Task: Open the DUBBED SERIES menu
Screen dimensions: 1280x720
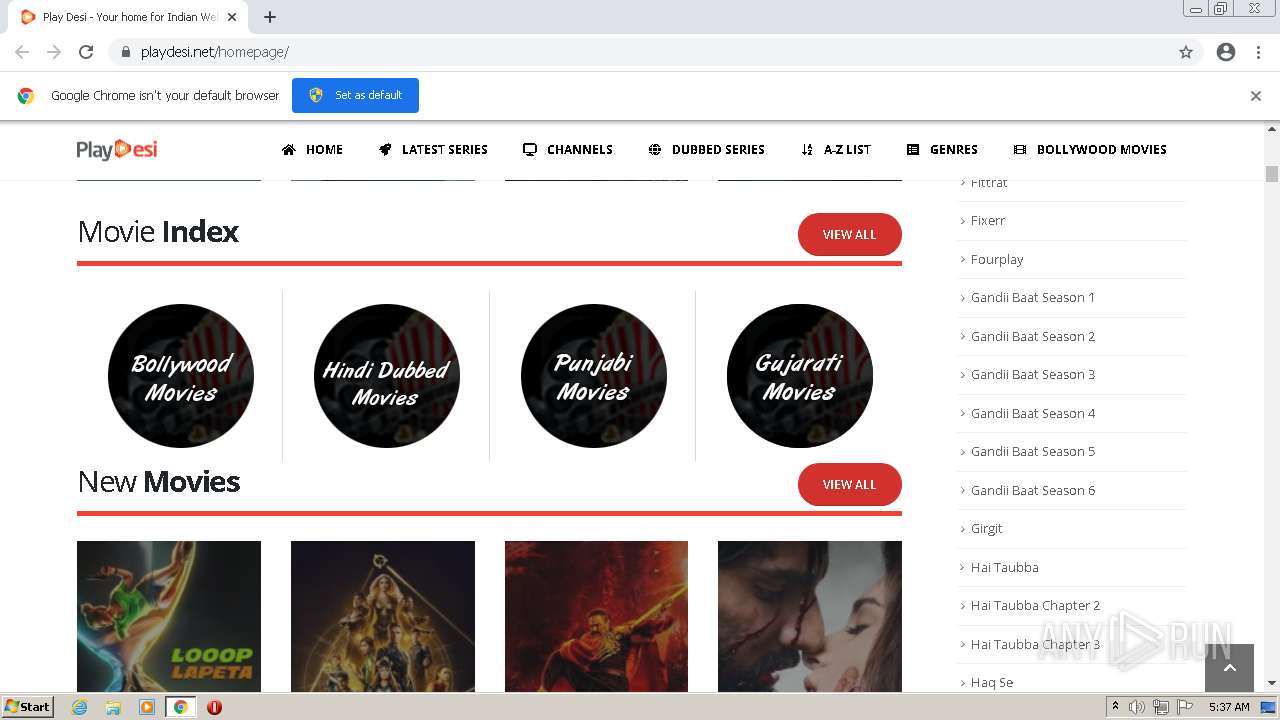Action: (706, 150)
